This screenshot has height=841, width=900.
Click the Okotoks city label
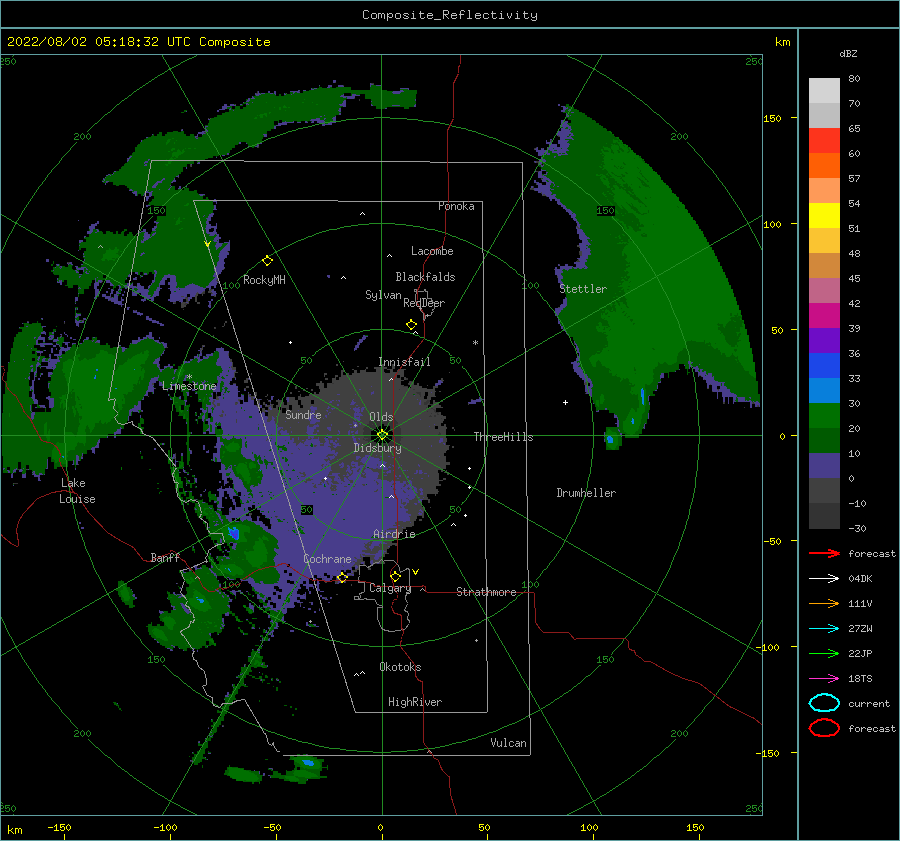(400, 667)
